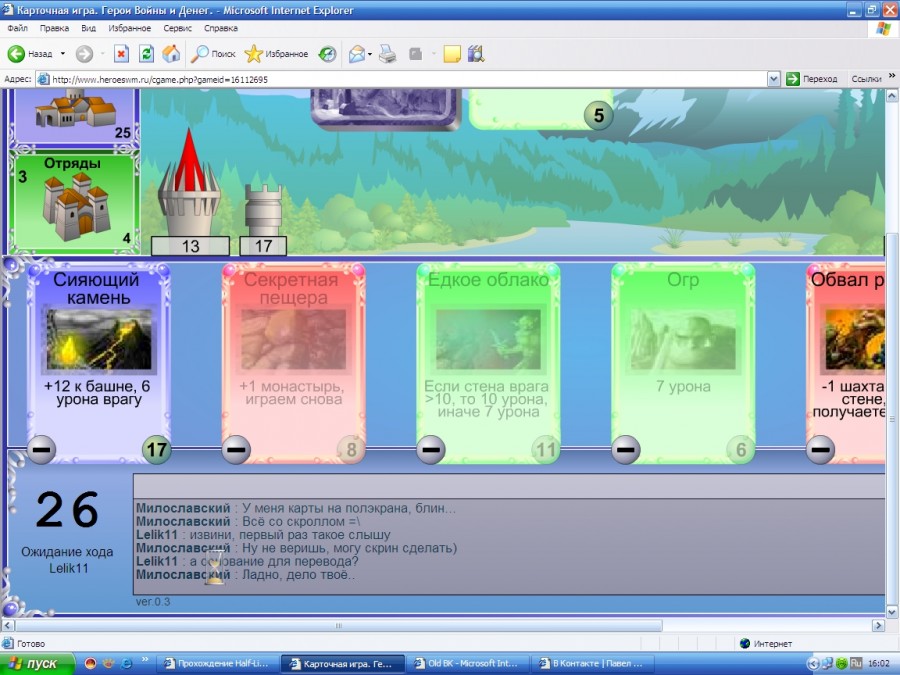The image size is (900, 675).
Task: Open the Back button history dropdown arrow
Action: point(63,54)
